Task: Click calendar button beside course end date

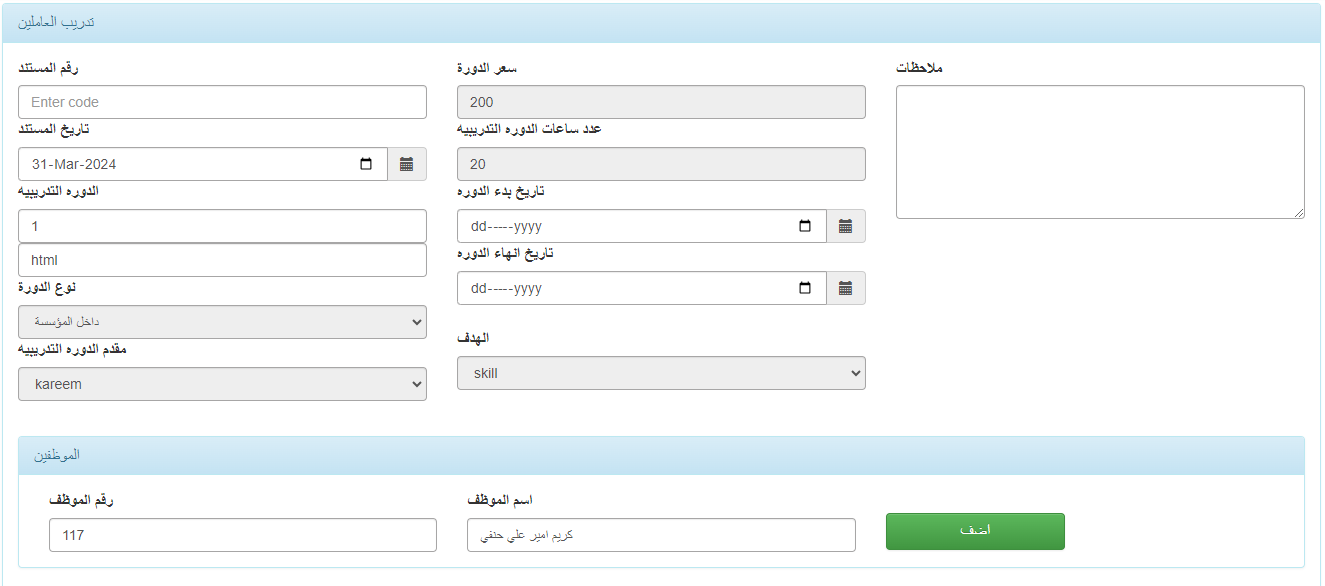Action: coord(845,289)
